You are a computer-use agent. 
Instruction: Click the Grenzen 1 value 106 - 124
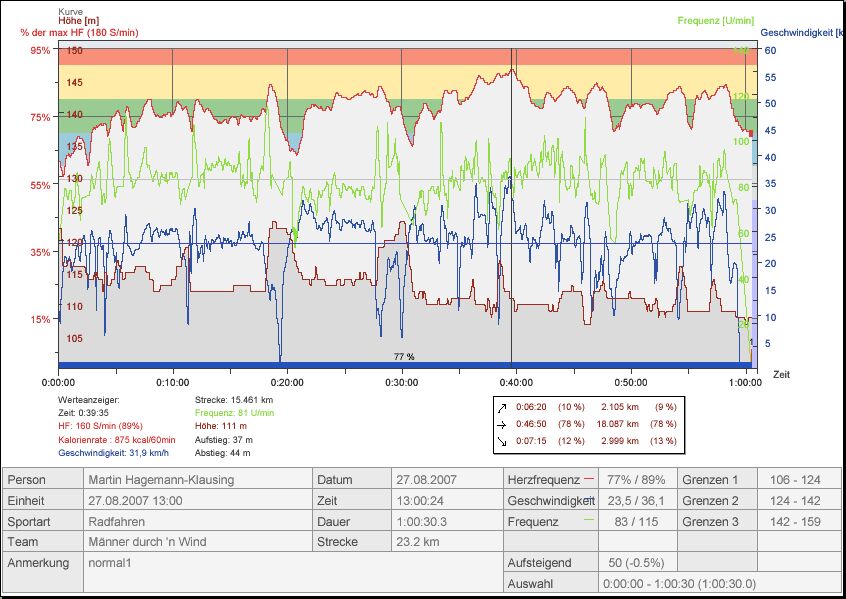coord(794,480)
